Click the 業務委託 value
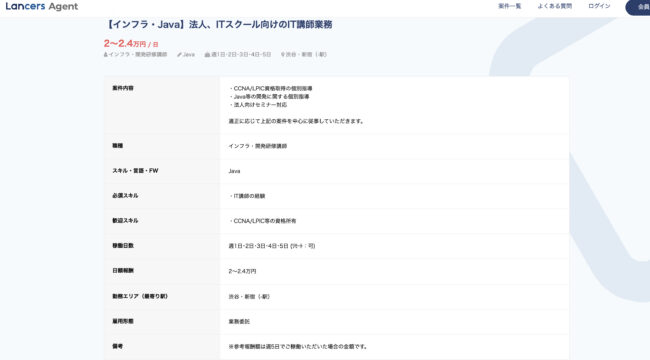 click(x=239, y=321)
